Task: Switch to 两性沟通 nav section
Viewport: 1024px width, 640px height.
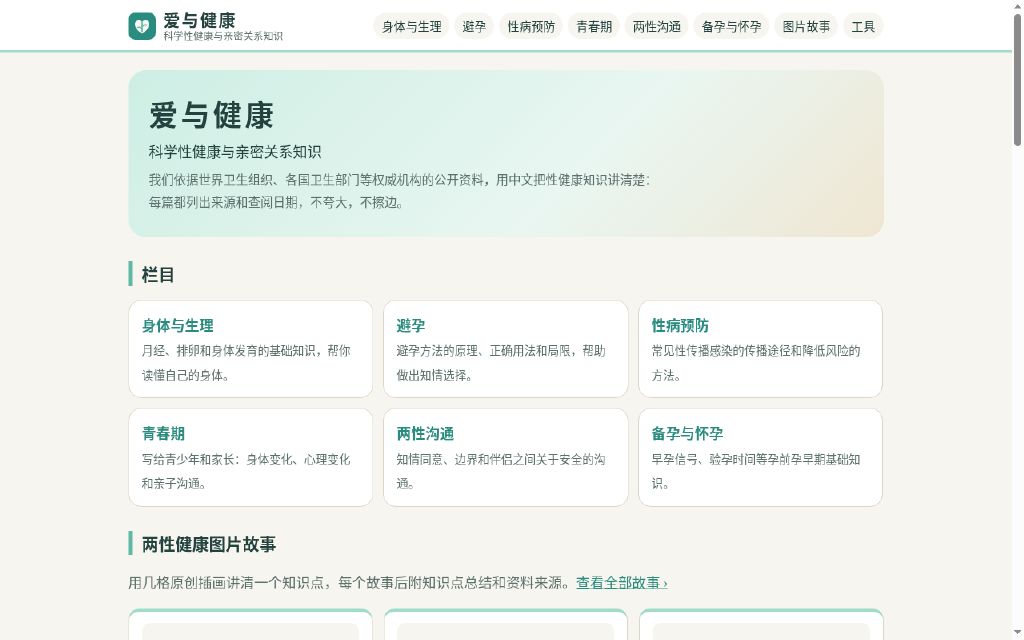Action: point(656,27)
